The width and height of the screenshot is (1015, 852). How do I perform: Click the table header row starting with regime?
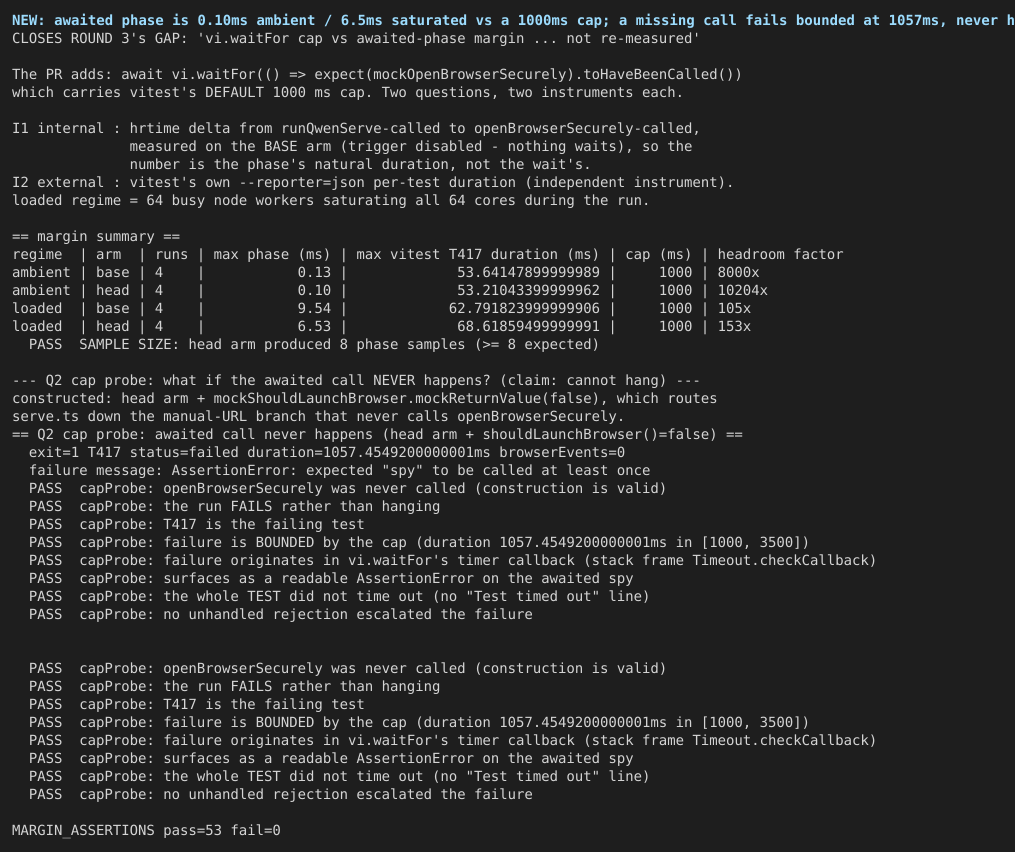[427, 254]
